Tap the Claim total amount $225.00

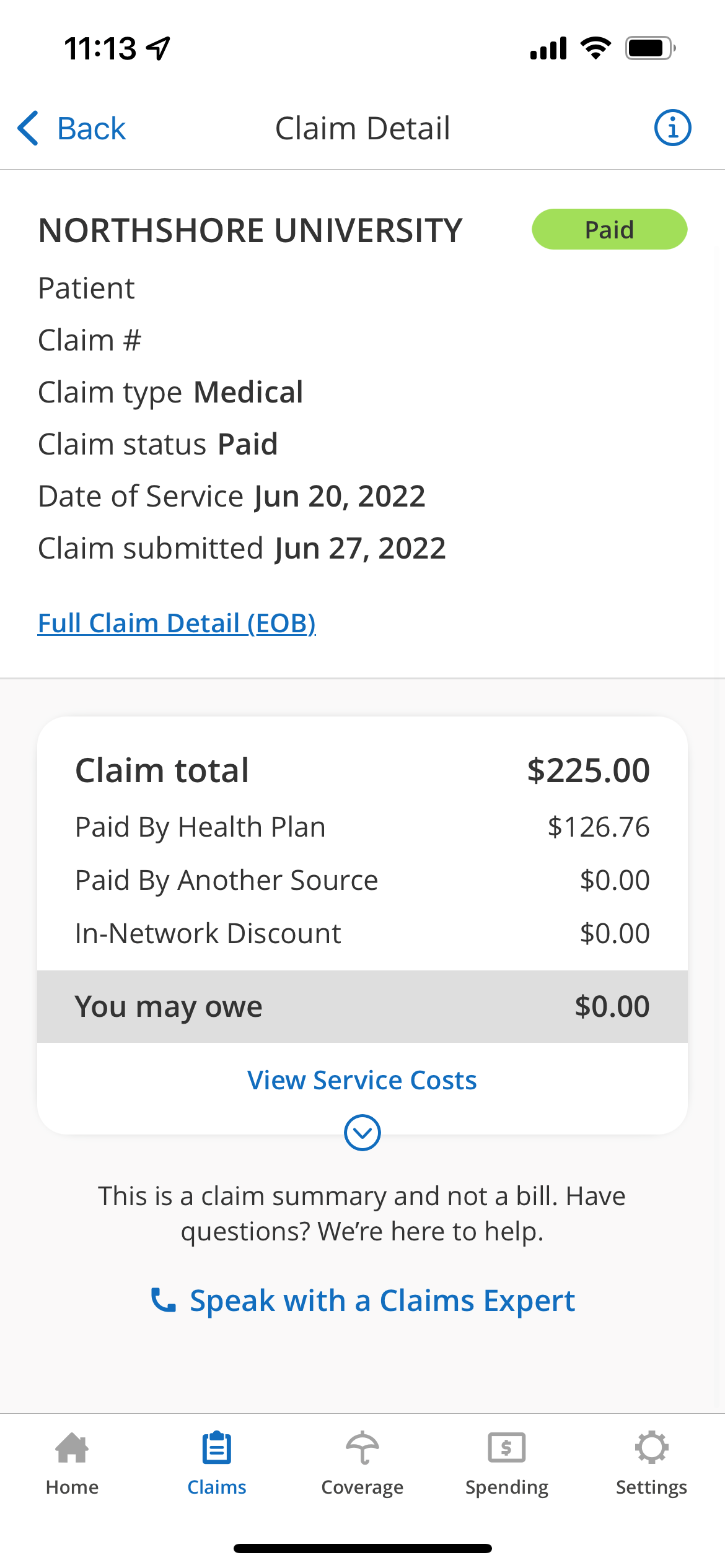pyautogui.click(x=588, y=770)
